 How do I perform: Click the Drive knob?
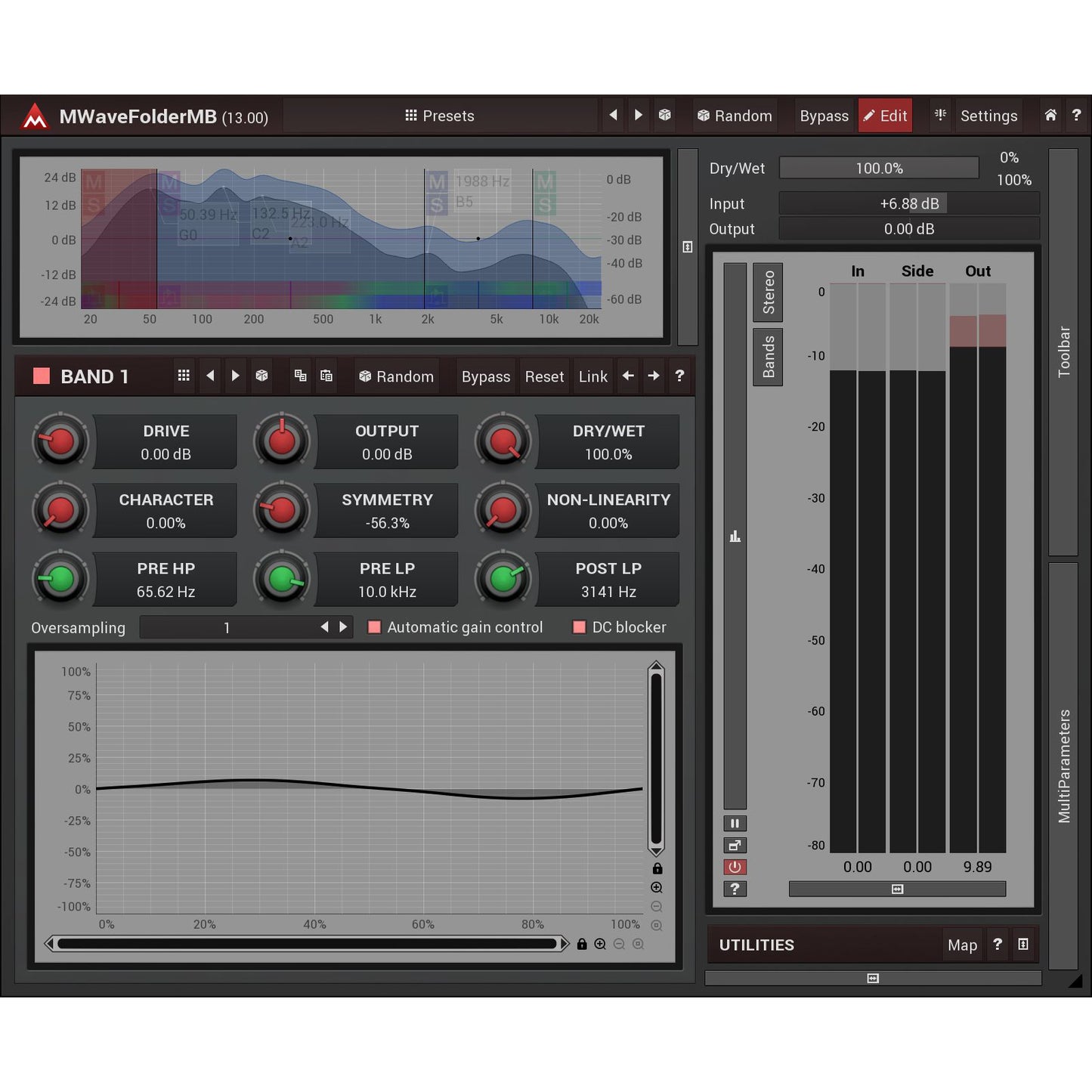point(60,442)
